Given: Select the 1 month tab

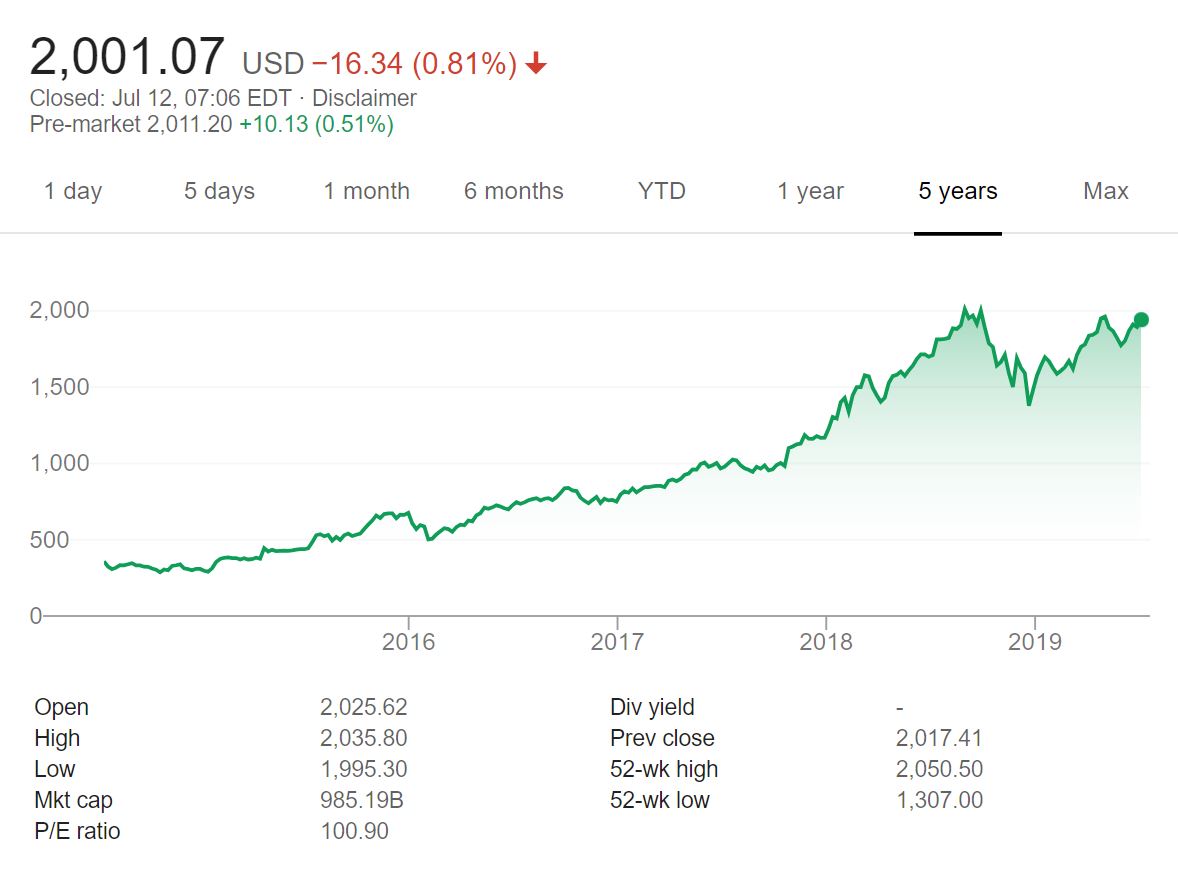Looking at the screenshot, I should coord(366,191).
